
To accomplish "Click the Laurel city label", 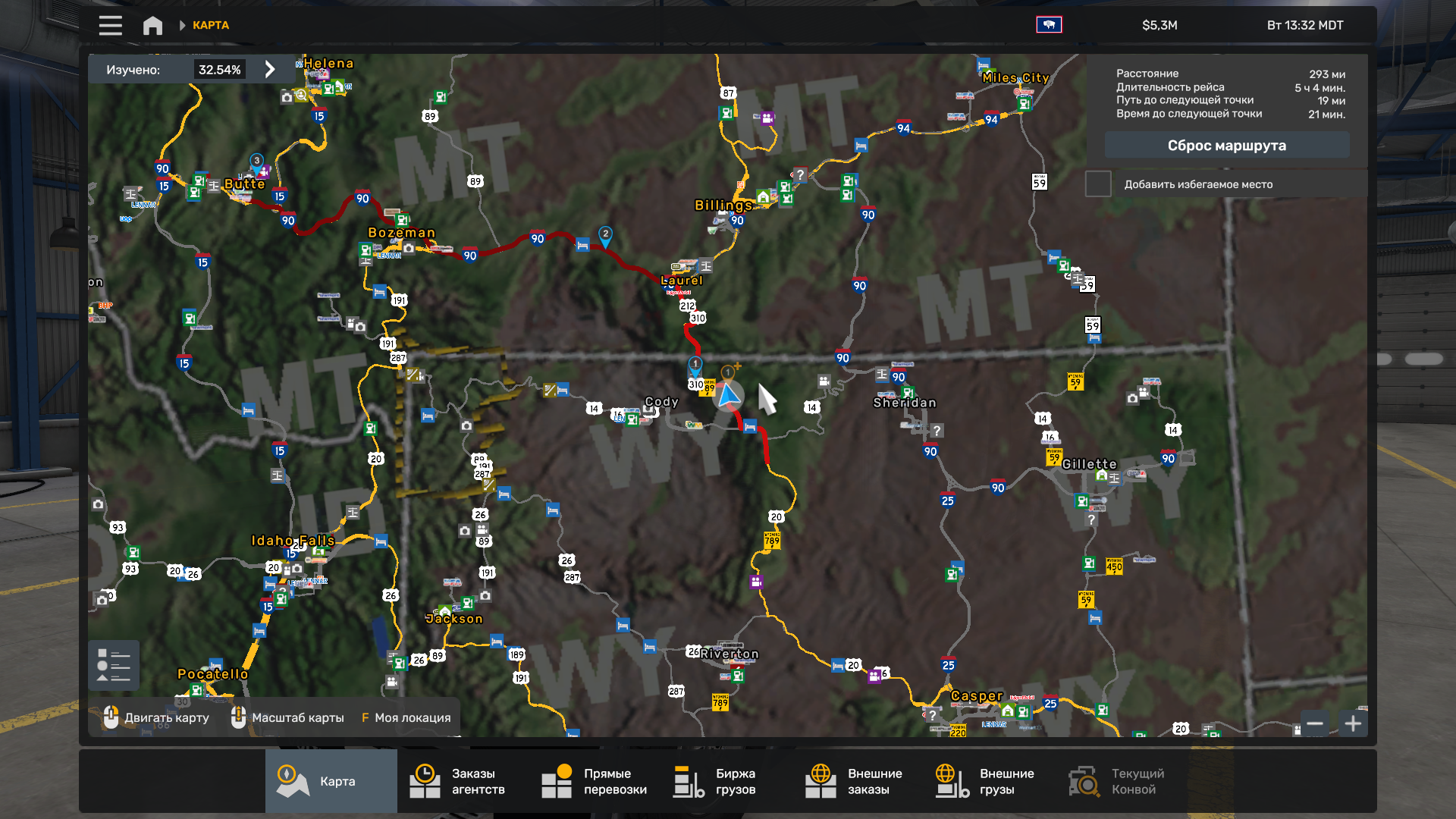I will [682, 281].
